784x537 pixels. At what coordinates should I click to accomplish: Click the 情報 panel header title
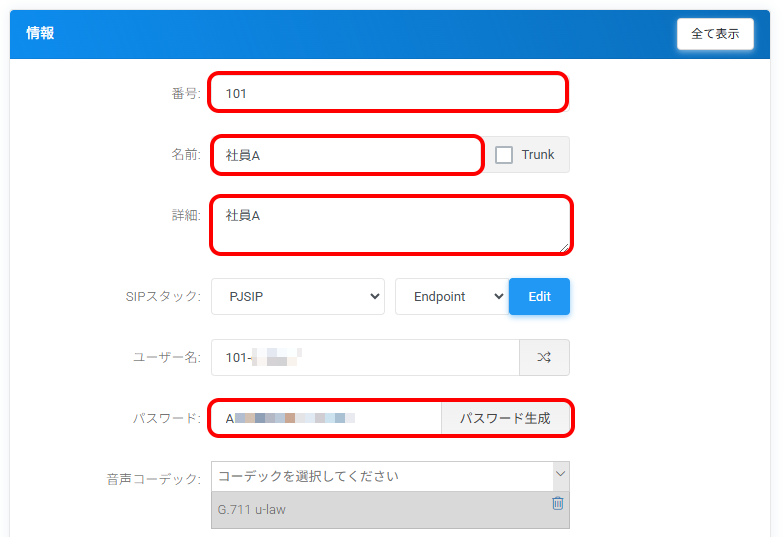click(40, 33)
